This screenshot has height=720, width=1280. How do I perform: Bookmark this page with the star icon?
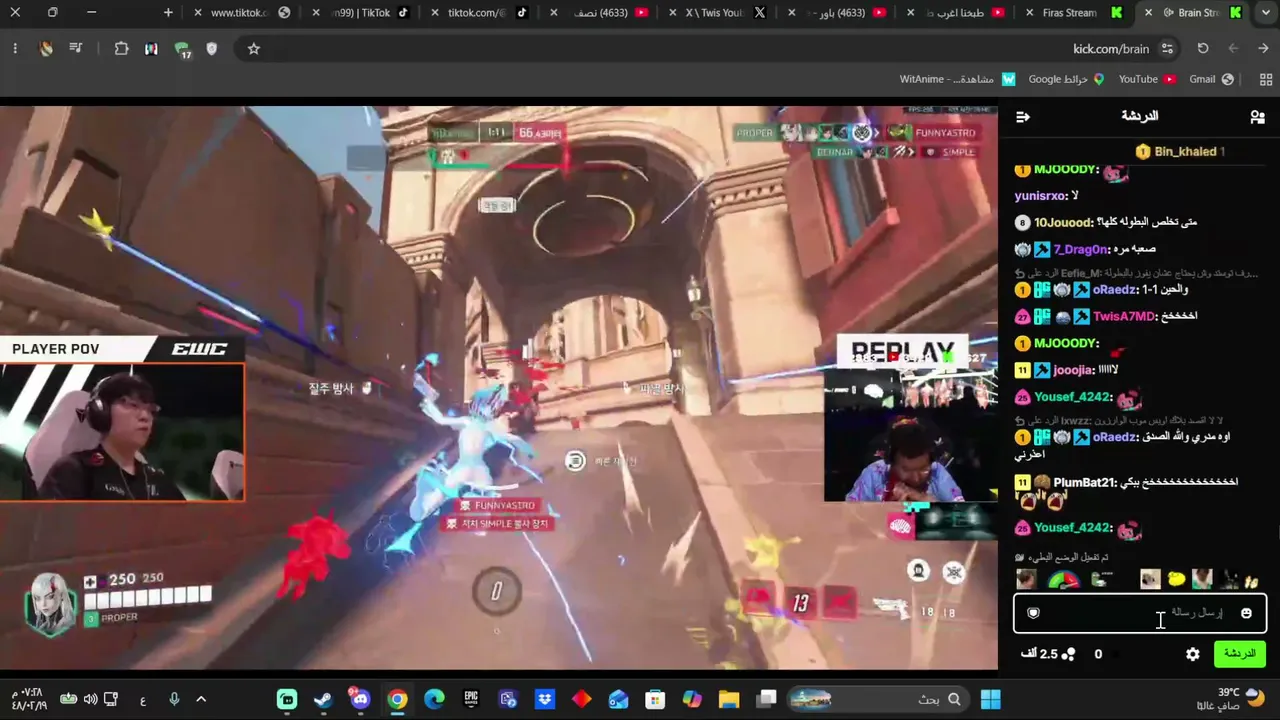[254, 48]
